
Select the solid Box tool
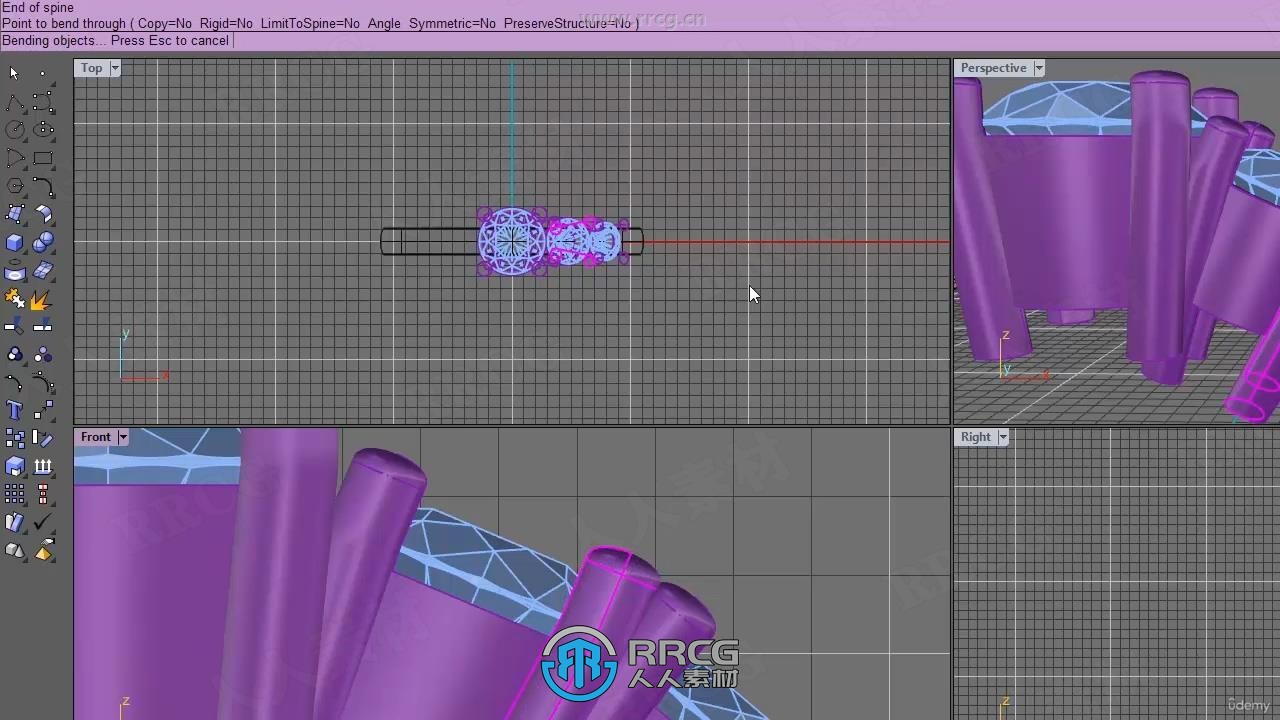click(14, 242)
